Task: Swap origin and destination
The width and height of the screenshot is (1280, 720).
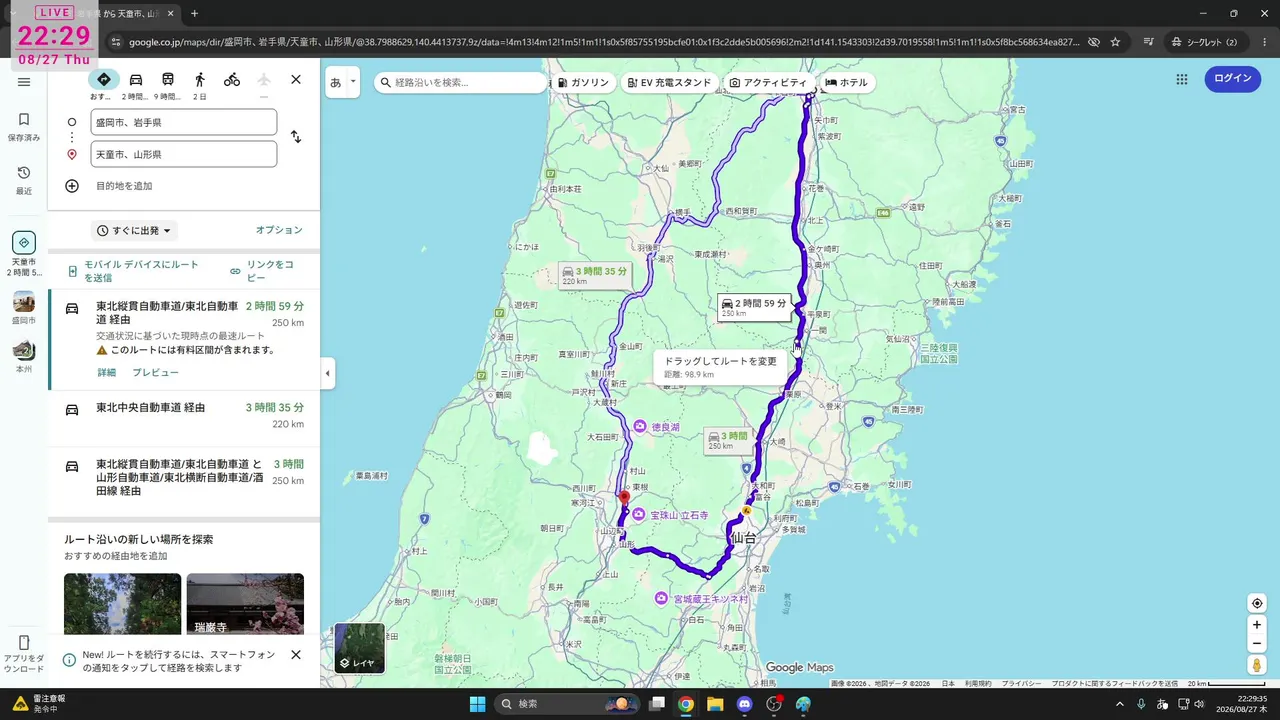Action: tap(296, 137)
